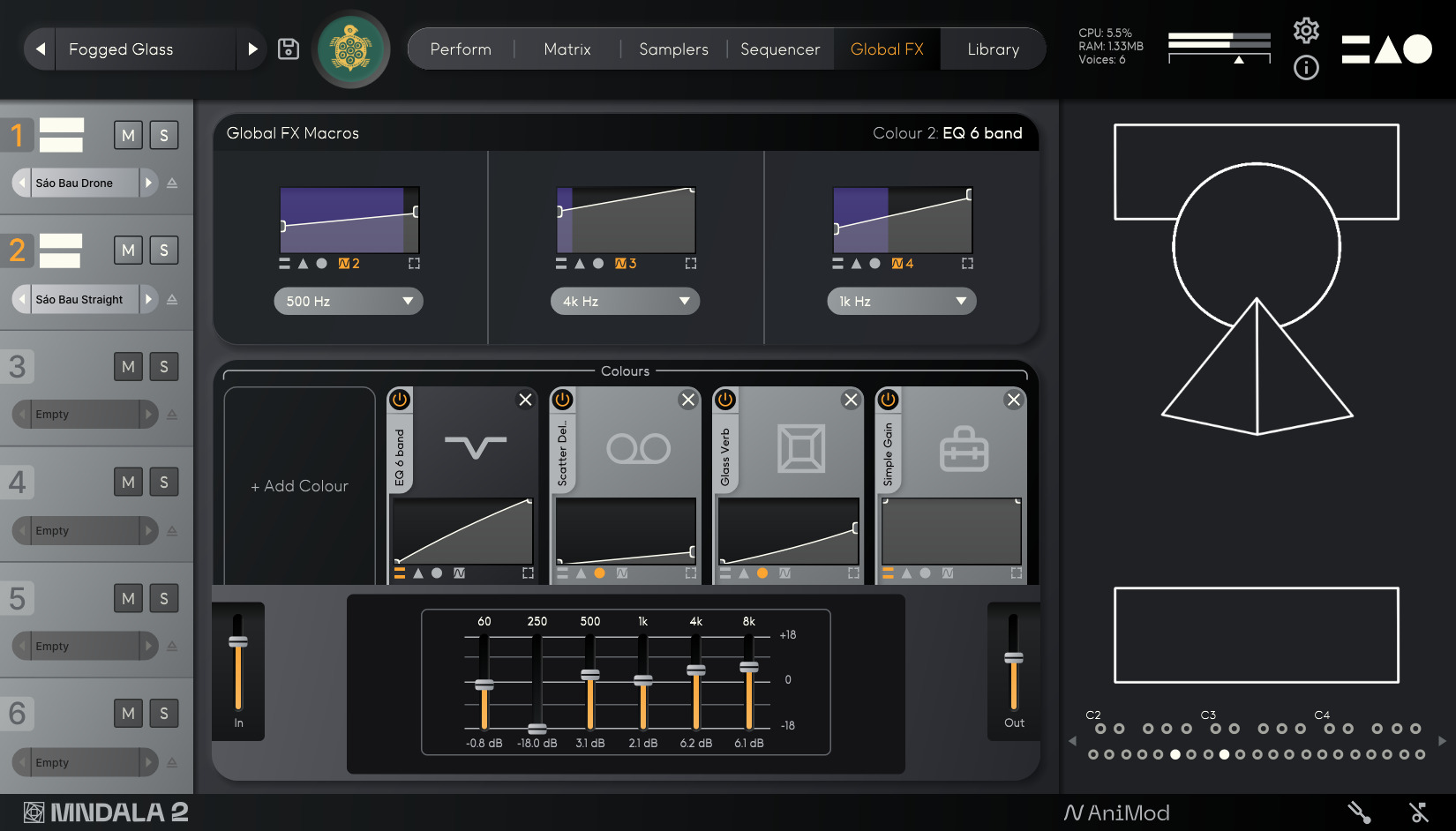The image size is (1456, 831).
Task: Next sample after São Bau Straight
Action: pyautogui.click(x=148, y=299)
